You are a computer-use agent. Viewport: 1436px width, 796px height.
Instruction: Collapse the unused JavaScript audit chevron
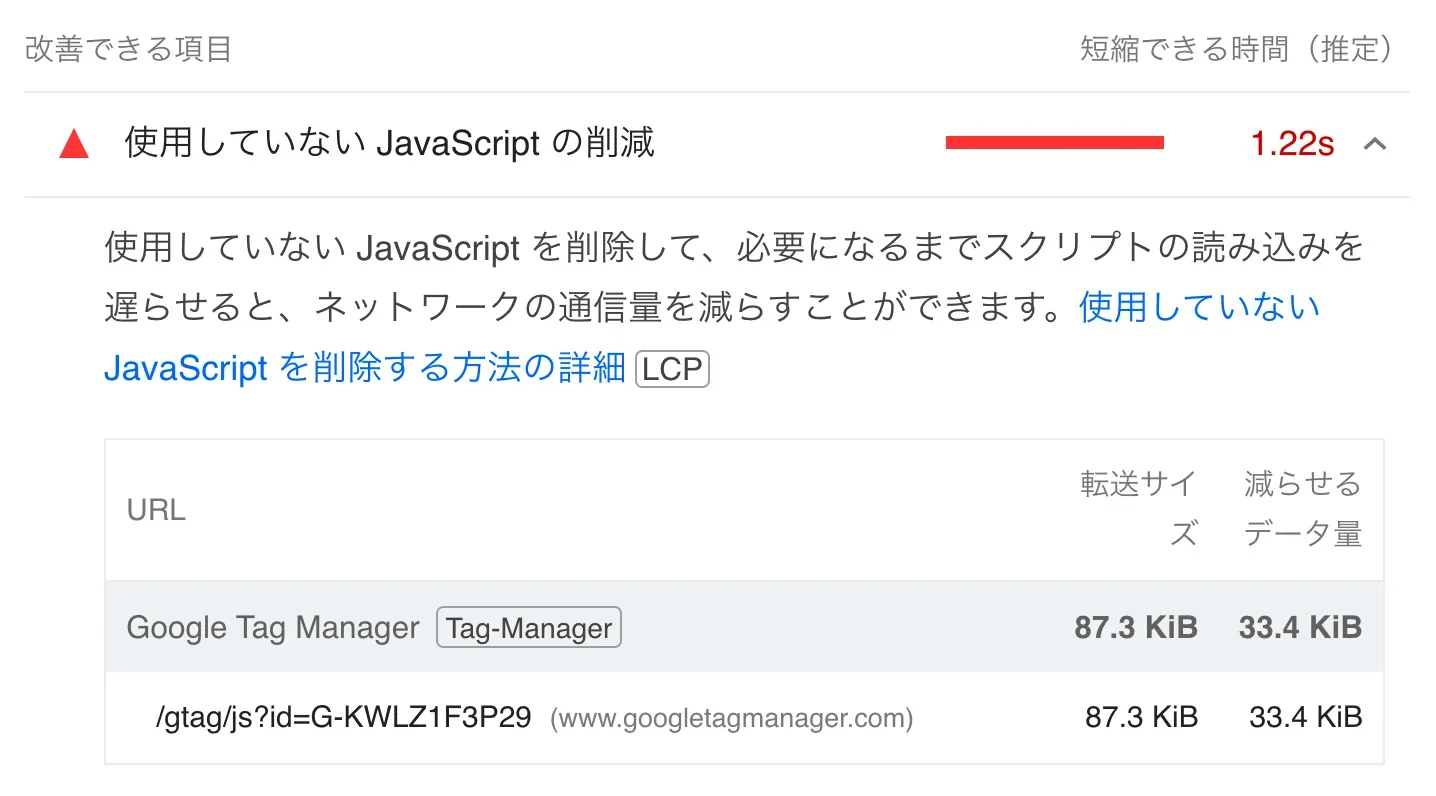(1375, 144)
